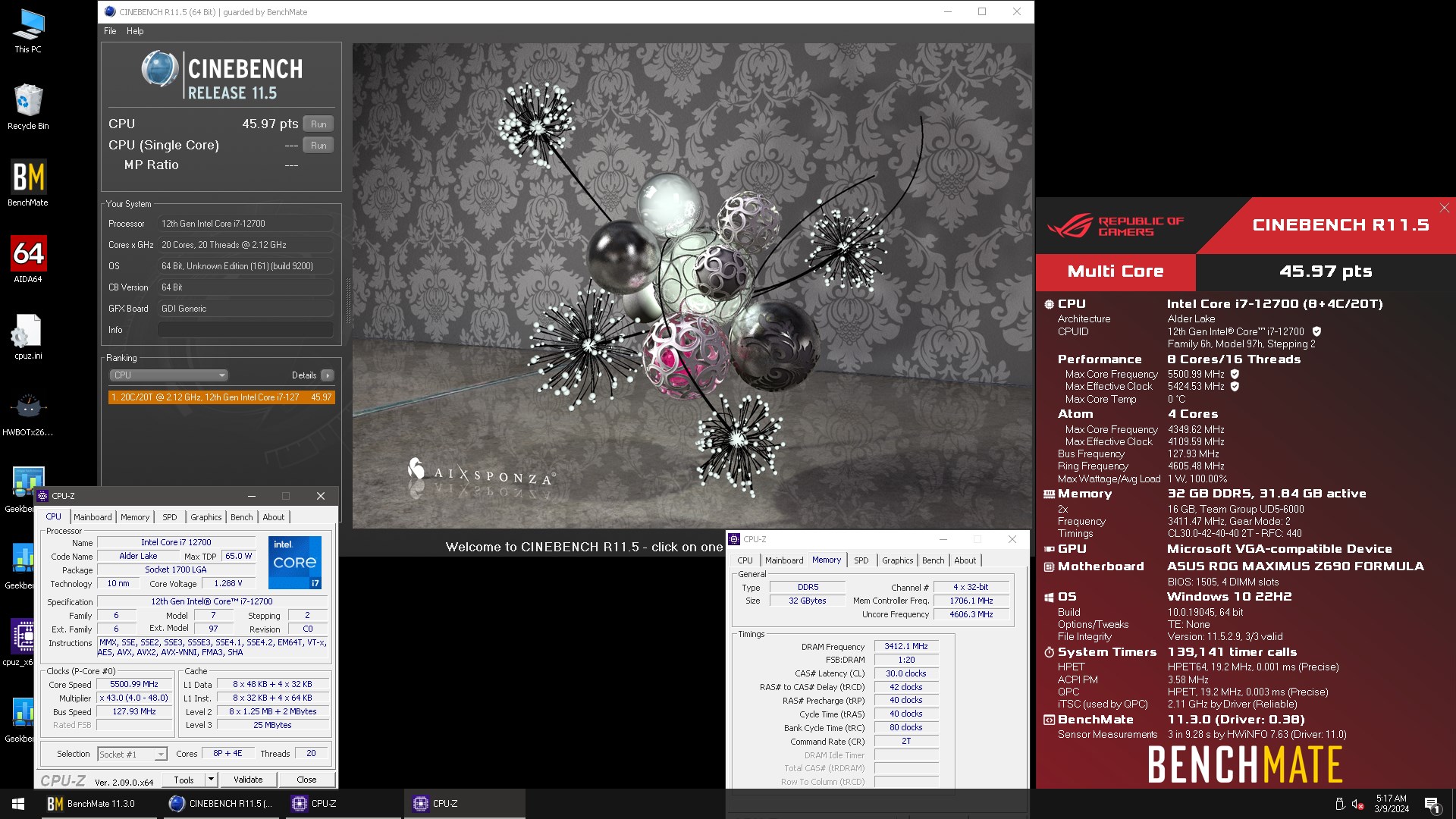Click the taskbar clock 5:17 AM

point(1391,804)
